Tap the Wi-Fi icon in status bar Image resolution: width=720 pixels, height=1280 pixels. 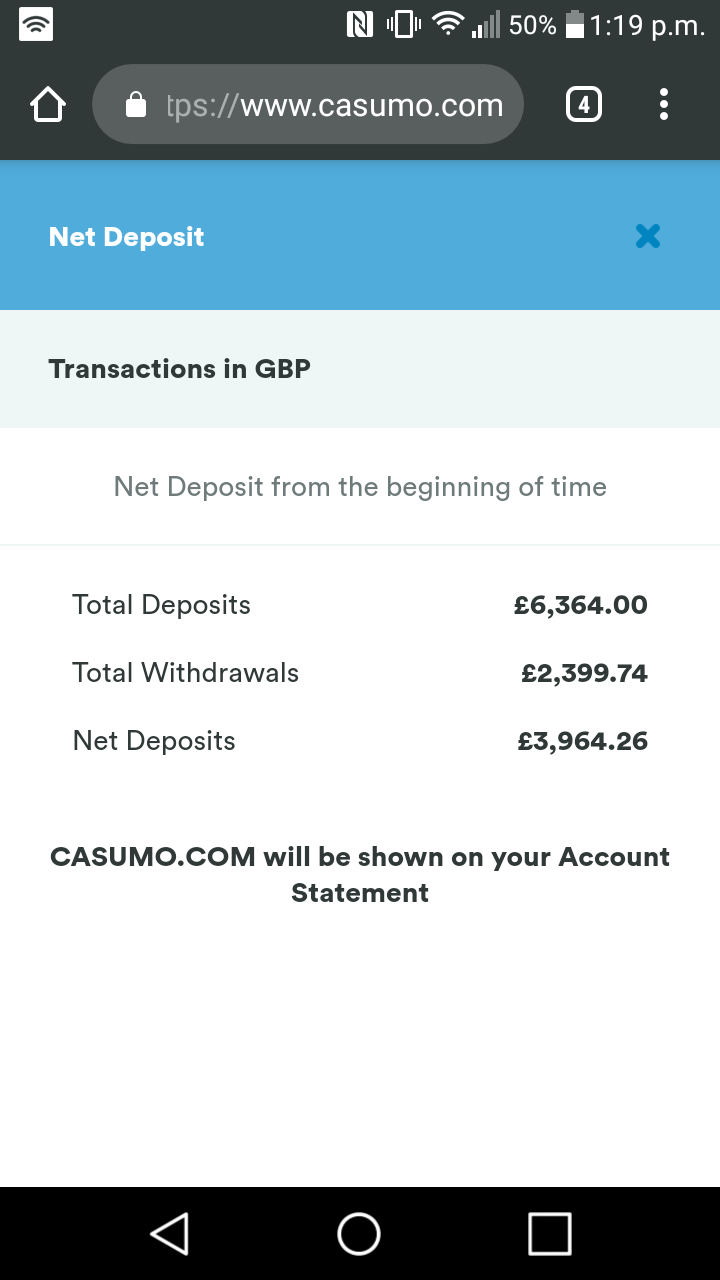pos(451,25)
